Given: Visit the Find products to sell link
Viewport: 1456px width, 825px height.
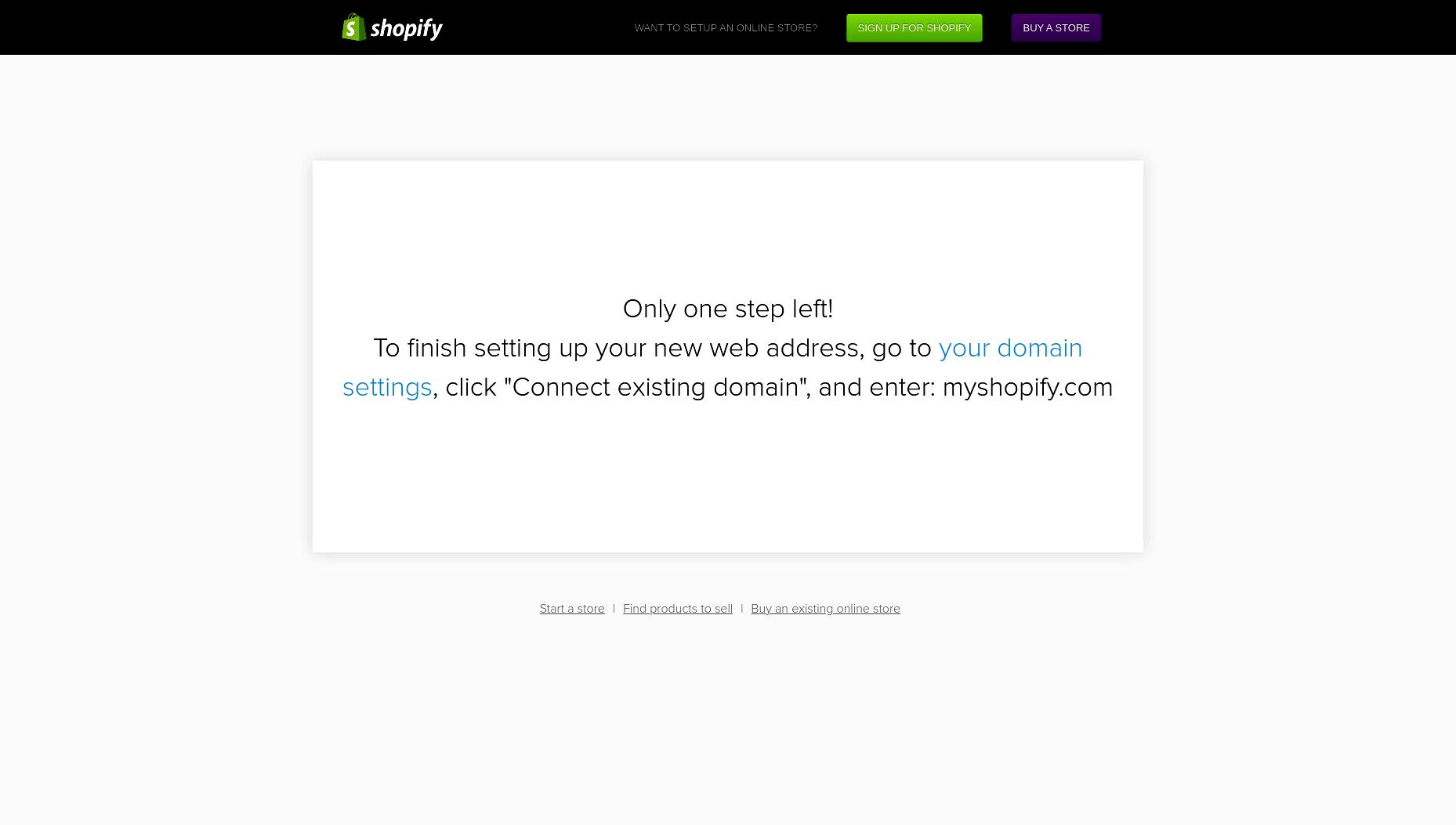Looking at the screenshot, I should pos(678,609).
